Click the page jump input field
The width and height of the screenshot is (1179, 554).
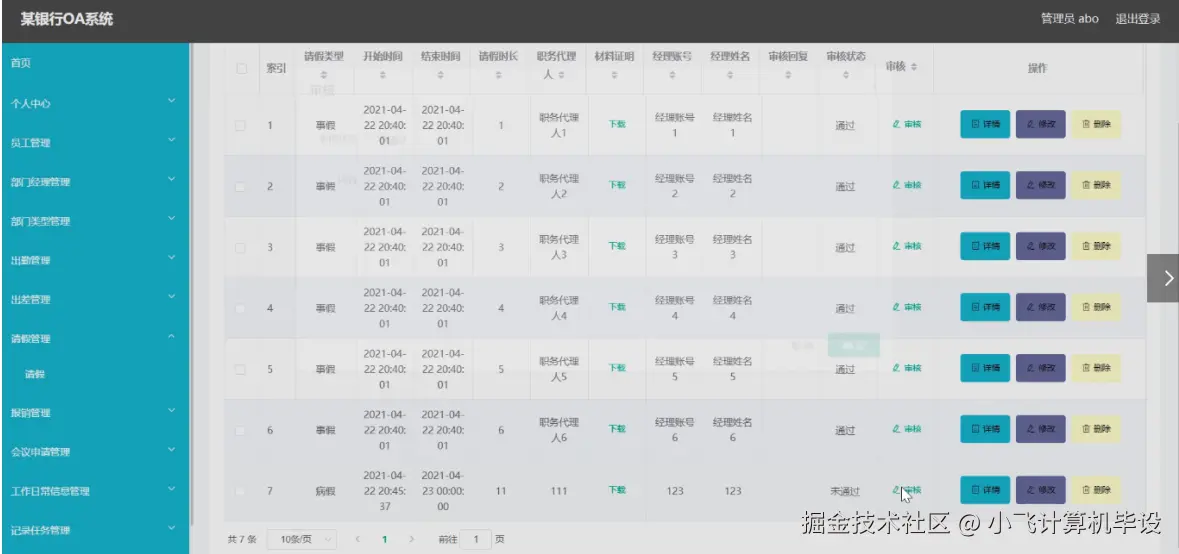coord(476,539)
